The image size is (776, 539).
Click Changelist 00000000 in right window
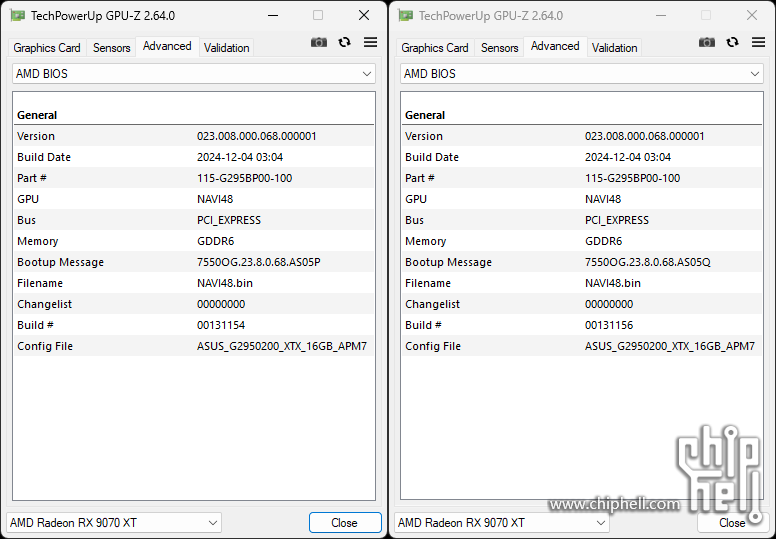[x=609, y=304]
